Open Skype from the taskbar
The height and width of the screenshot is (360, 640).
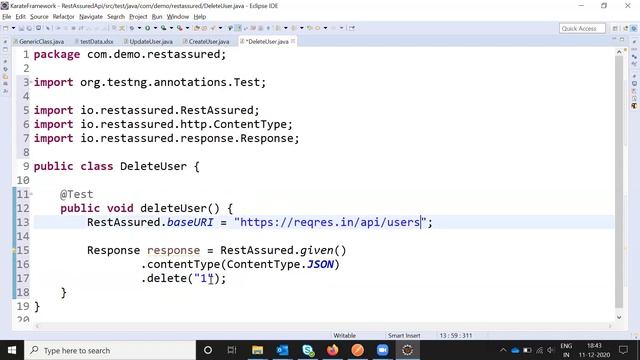click(307, 350)
